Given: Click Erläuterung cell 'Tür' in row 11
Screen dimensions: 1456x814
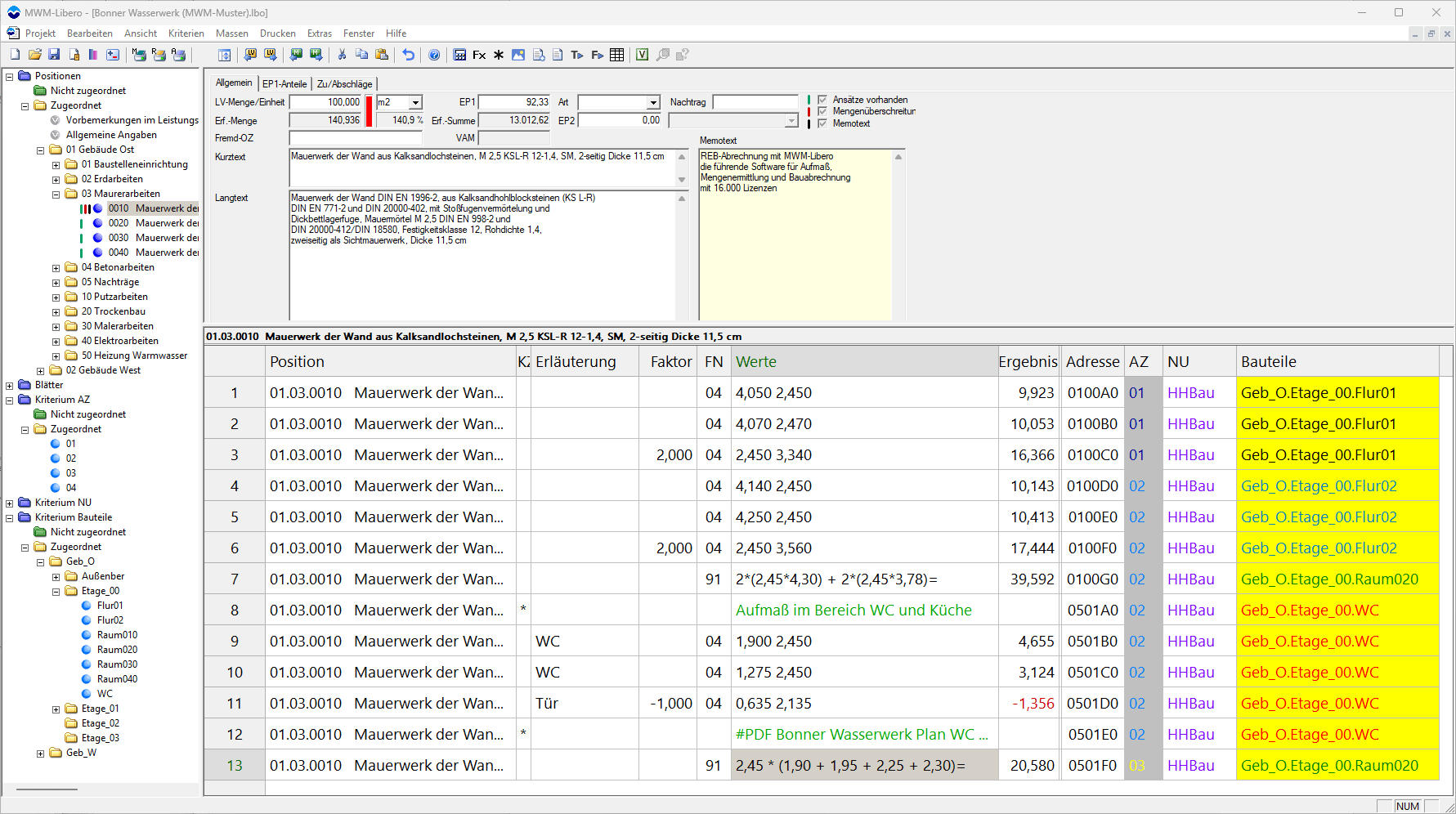Looking at the screenshot, I should 585,704.
